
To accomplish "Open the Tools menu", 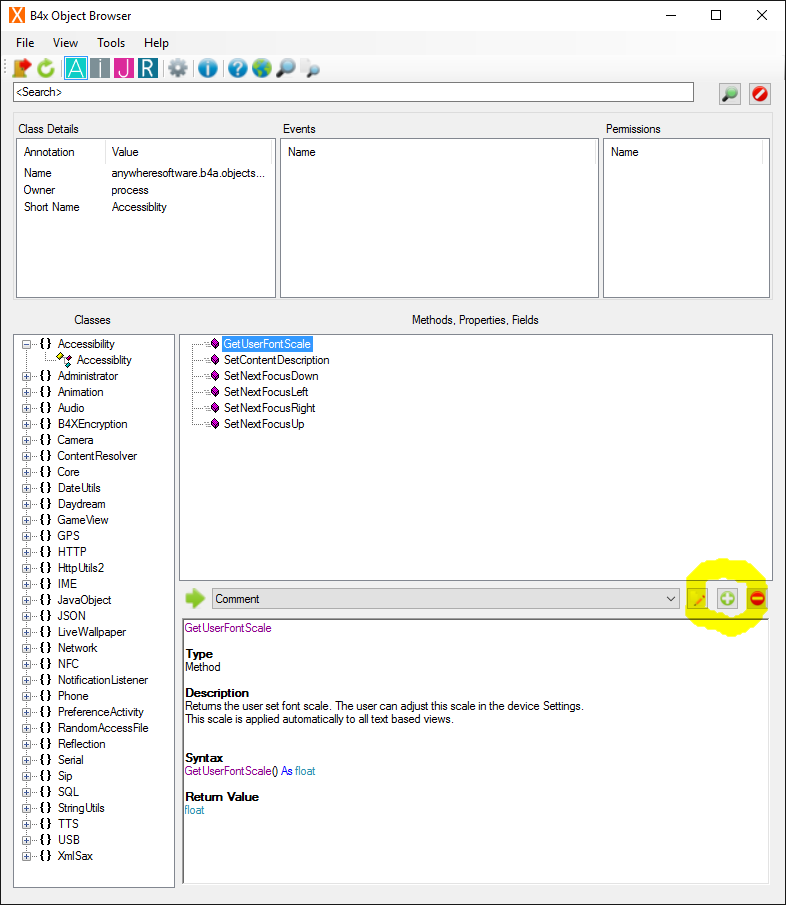I will pyautogui.click(x=111, y=43).
